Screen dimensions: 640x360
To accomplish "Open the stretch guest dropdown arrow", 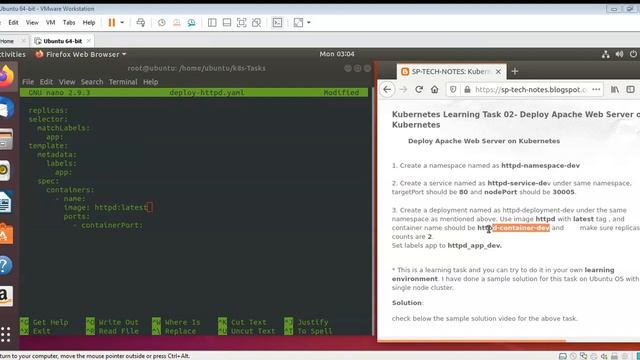I will 309,22.
